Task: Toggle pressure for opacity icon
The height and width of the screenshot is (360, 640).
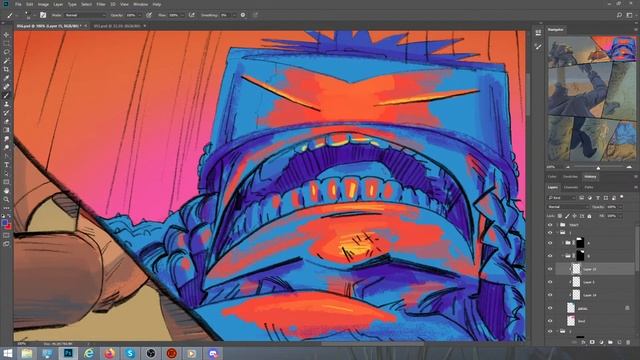Action: 149,15
